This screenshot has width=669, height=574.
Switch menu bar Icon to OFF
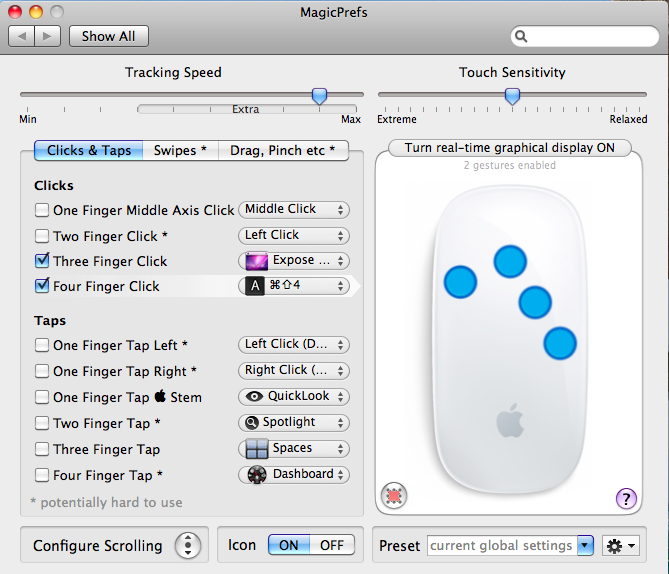(x=332, y=545)
